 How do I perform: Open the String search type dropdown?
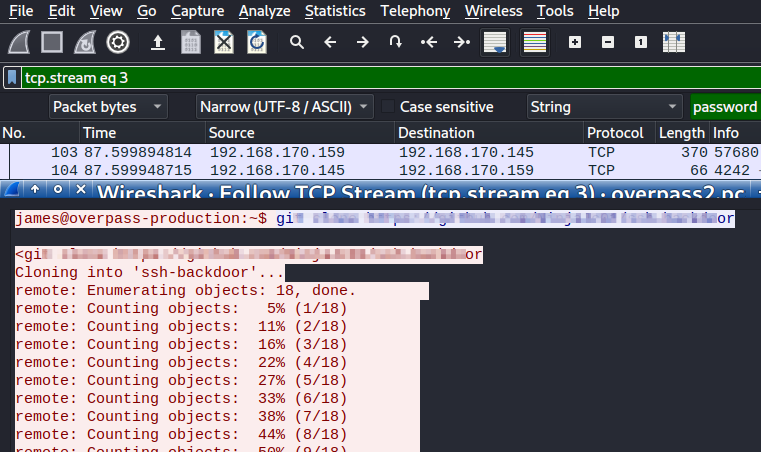pyautogui.click(x=604, y=107)
